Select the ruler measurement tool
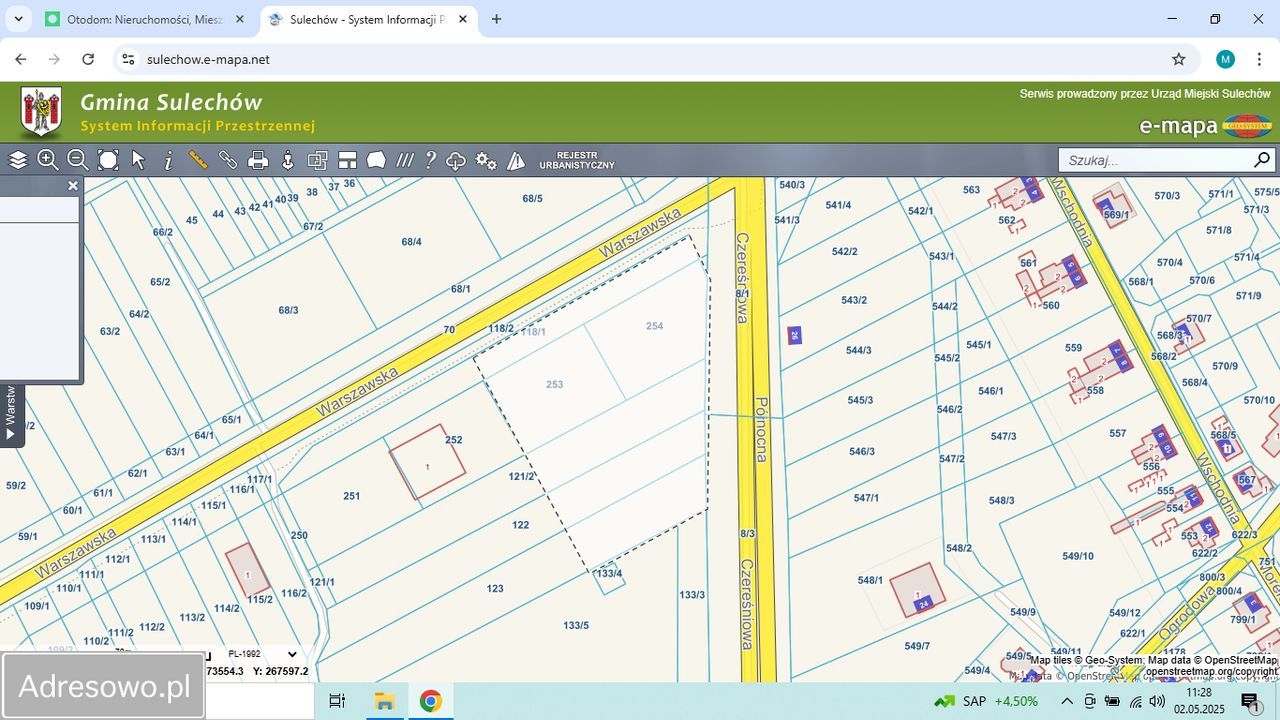Viewport: 1280px width, 720px height. pyautogui.click(x=198, y=160)
